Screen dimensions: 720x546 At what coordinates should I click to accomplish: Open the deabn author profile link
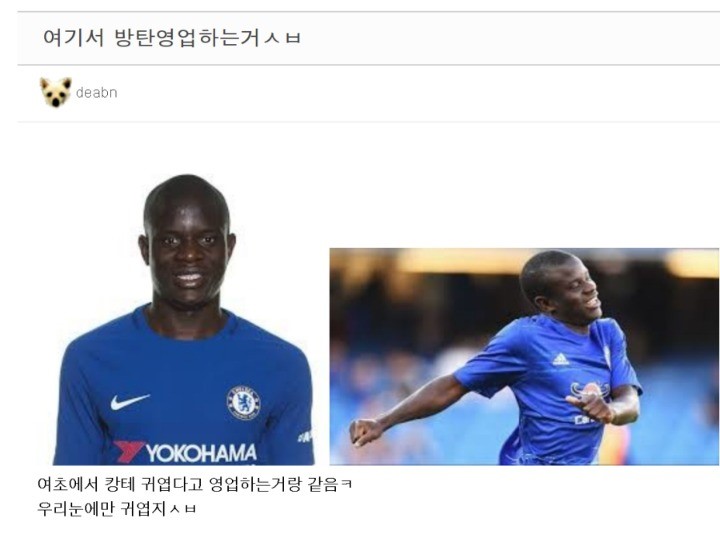pos(96,93)
